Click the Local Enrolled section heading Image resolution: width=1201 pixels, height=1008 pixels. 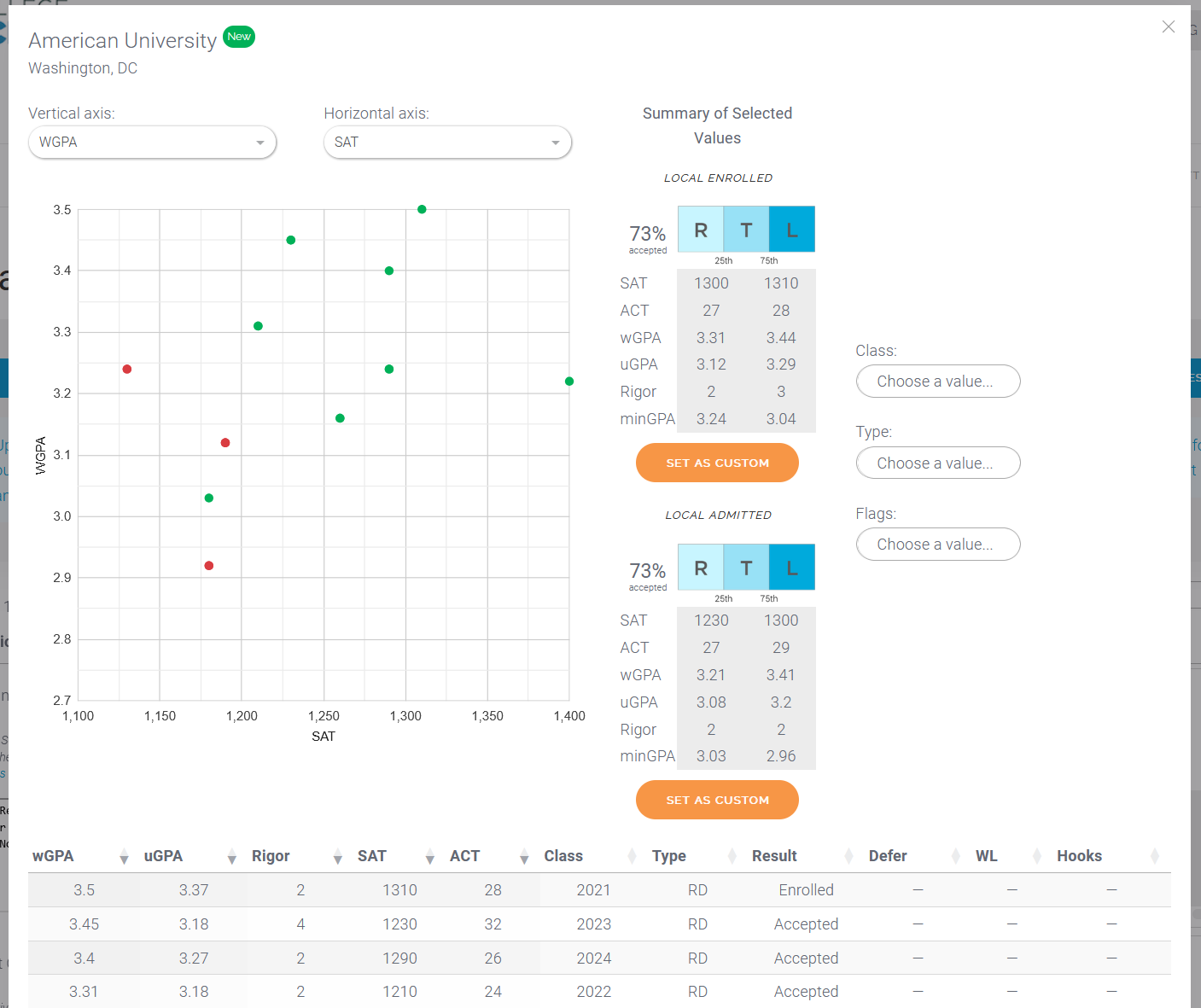(x=718, y=178)
